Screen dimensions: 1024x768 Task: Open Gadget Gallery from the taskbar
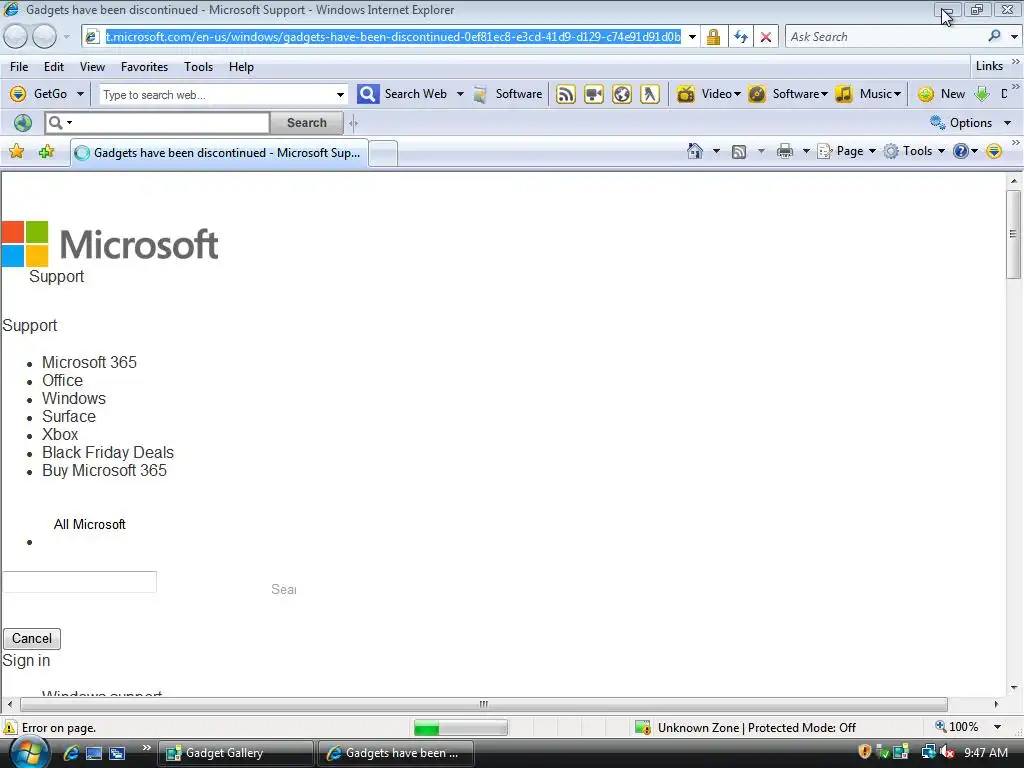pos(236,753)
